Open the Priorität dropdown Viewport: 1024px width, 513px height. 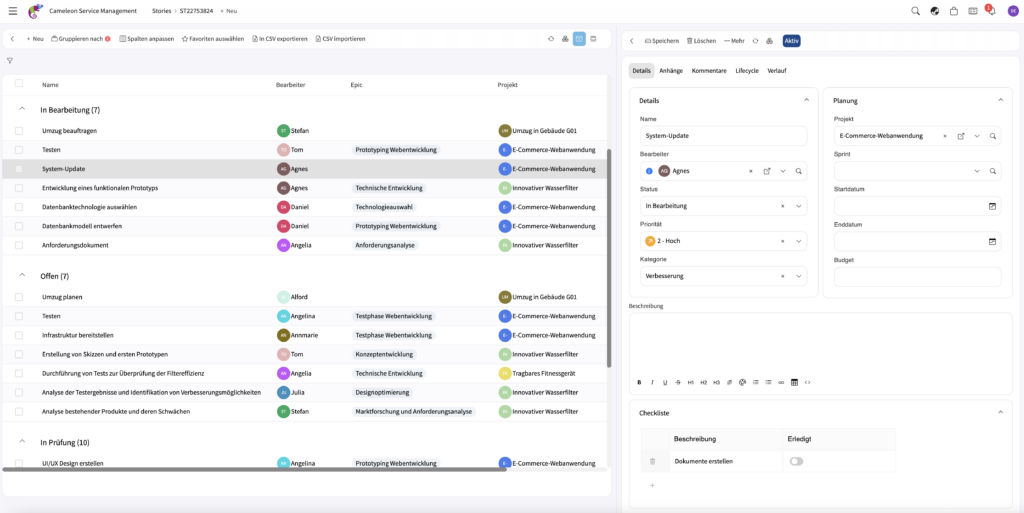tap(799, 241)
